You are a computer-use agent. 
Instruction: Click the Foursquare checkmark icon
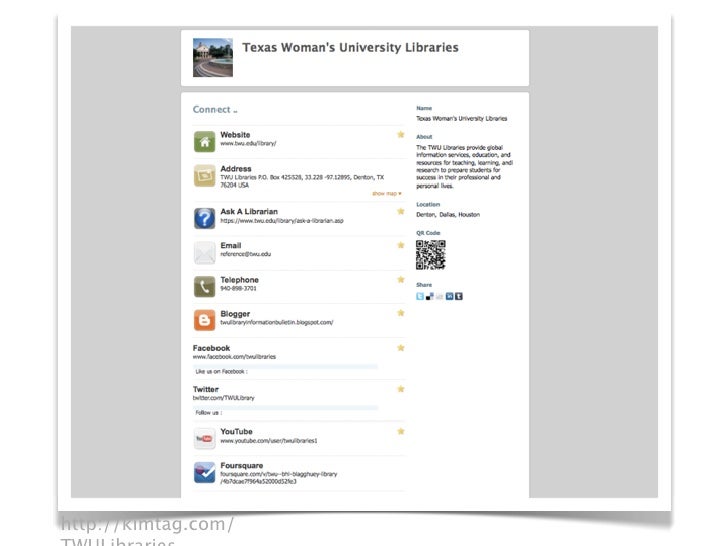(x=204, y=472)
